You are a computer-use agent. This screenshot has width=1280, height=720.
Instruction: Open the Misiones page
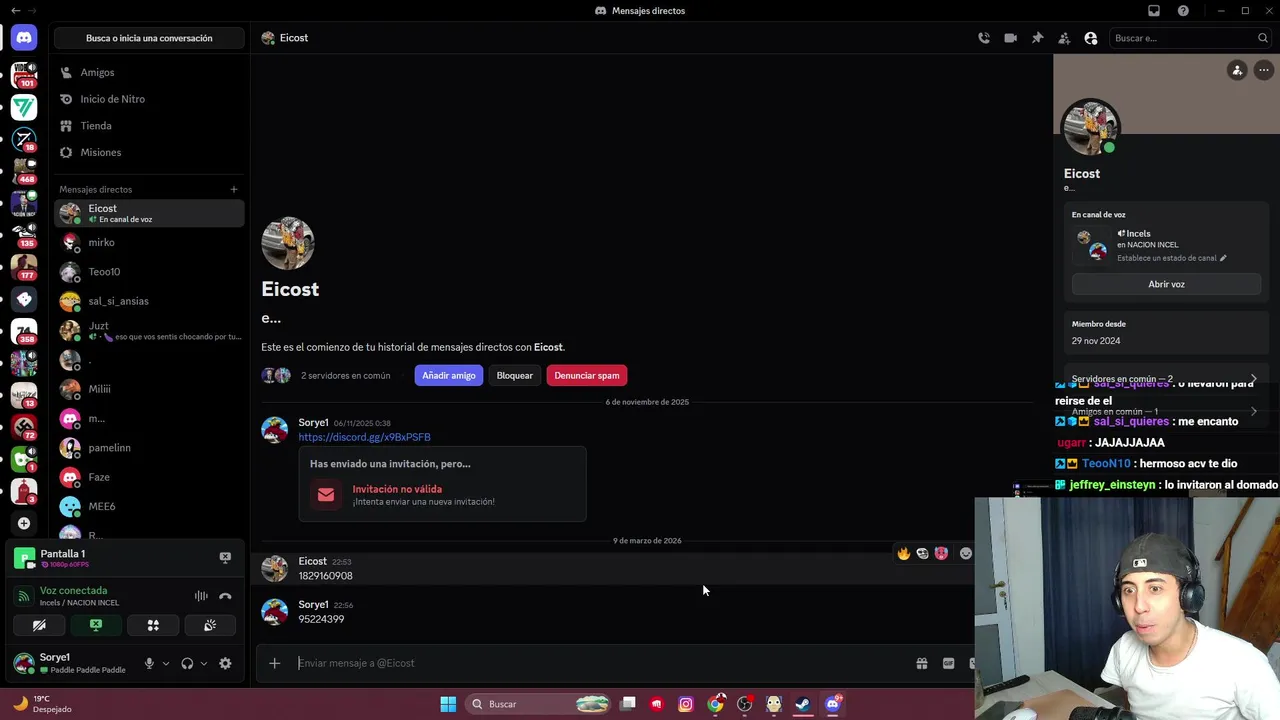point(149,152)
